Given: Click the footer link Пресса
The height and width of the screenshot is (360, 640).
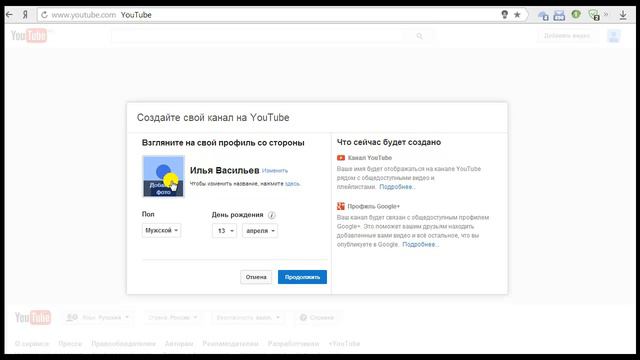Looking at the screenshot, I should (x=70, y=344).
